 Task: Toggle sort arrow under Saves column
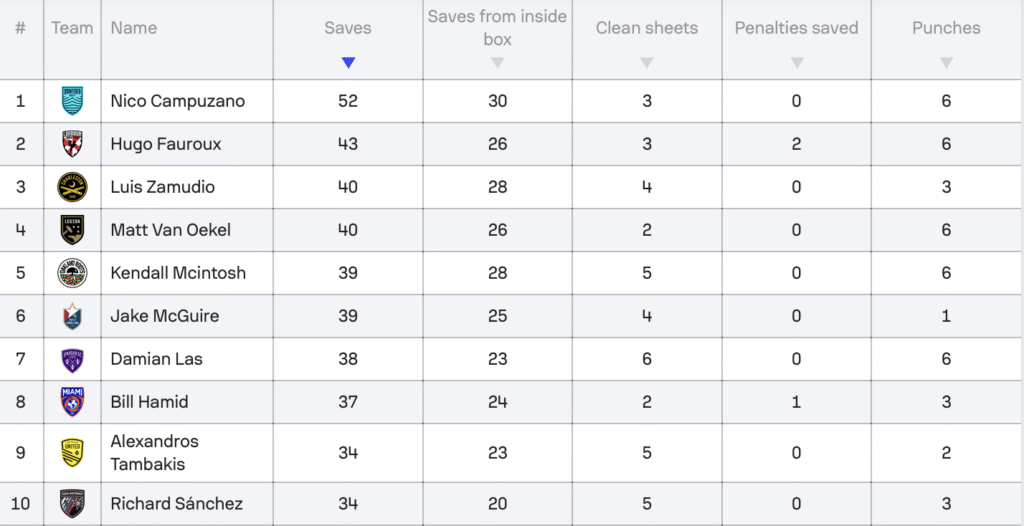coord(348,63)
